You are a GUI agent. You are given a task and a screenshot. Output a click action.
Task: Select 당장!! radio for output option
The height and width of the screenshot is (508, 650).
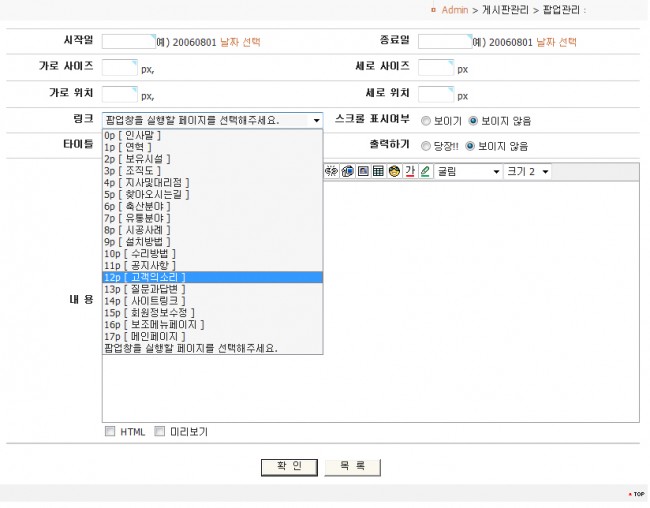pos(426,145)
